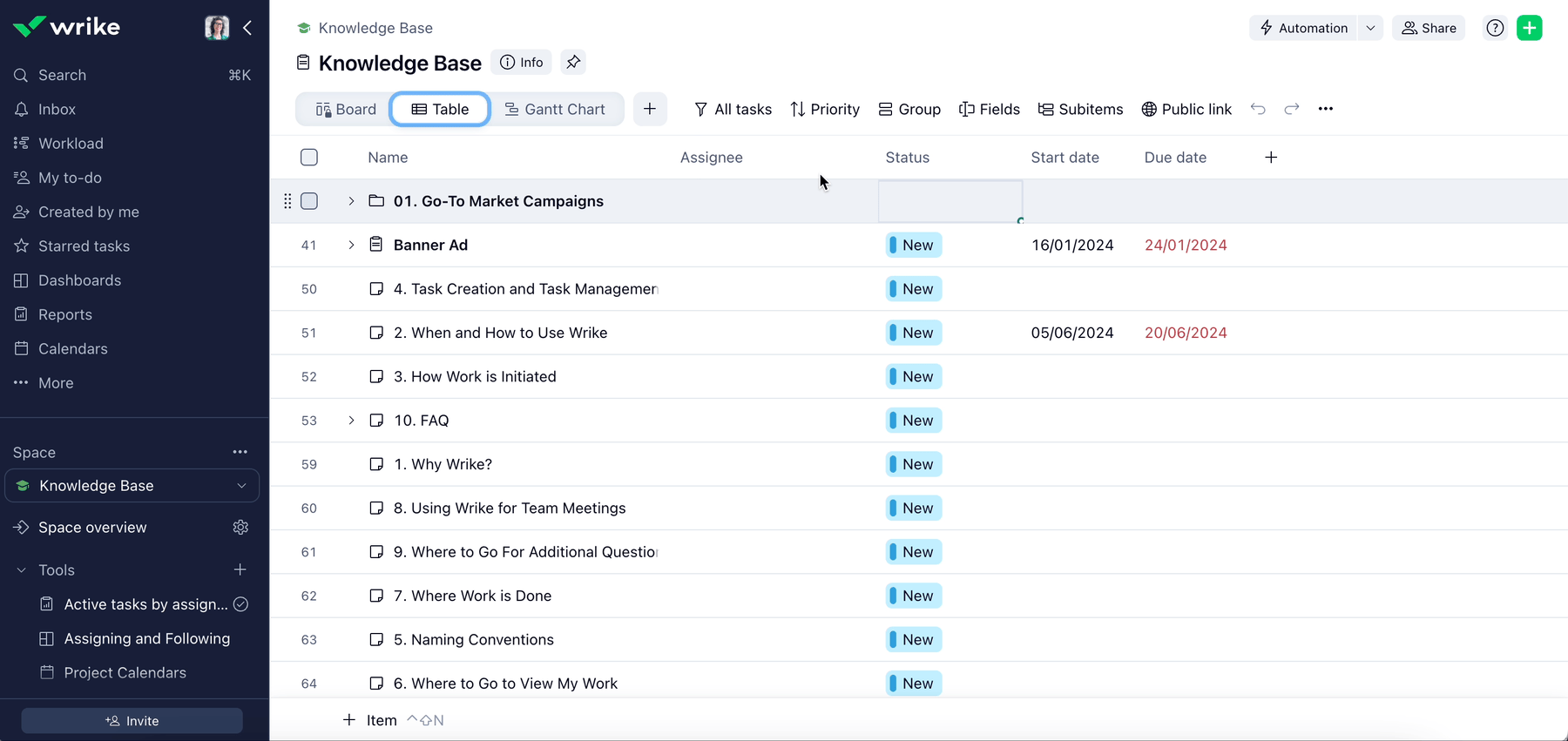
Task: Open toolbar more options ellipsis
Action: pos(1326,109)
